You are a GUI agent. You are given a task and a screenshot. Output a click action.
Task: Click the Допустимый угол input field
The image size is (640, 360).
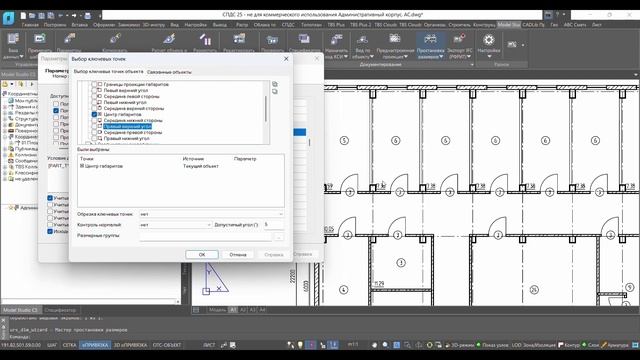273,225
